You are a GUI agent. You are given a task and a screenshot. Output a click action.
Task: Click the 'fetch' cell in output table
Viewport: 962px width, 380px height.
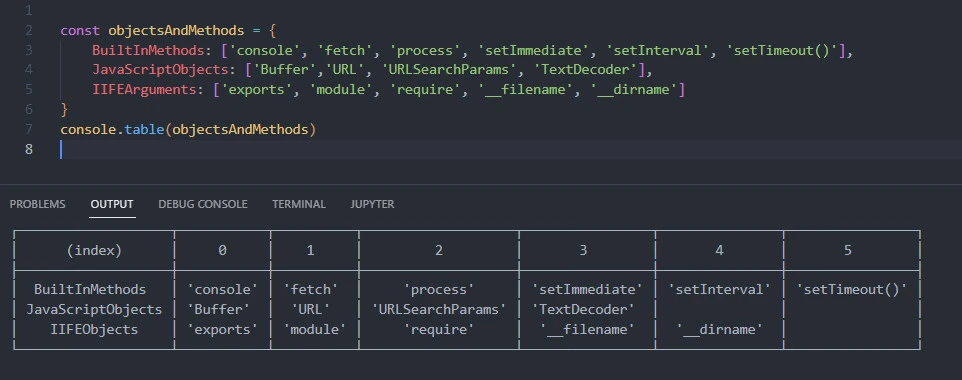coord(311,289)
